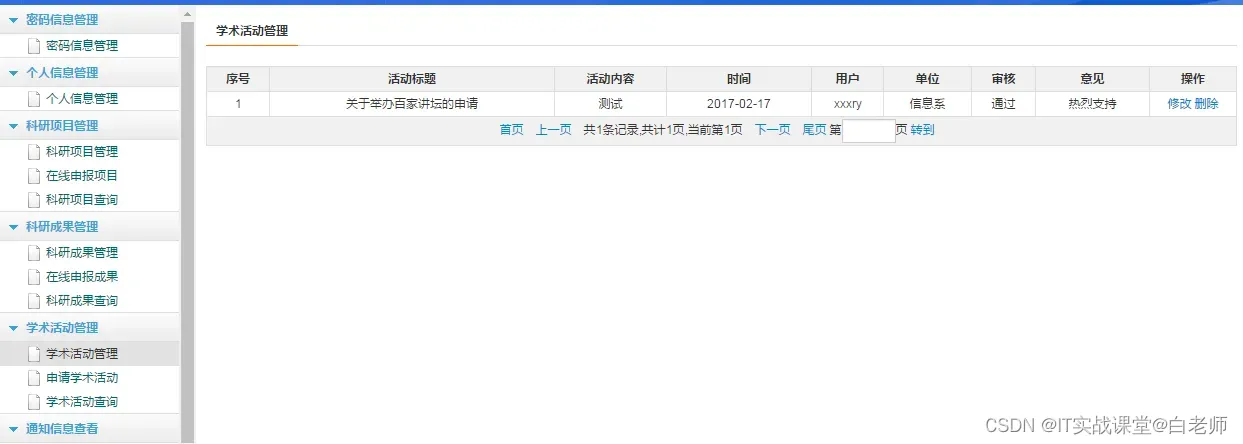Click the 2017-02-17 date cell

tap(739, 104)
